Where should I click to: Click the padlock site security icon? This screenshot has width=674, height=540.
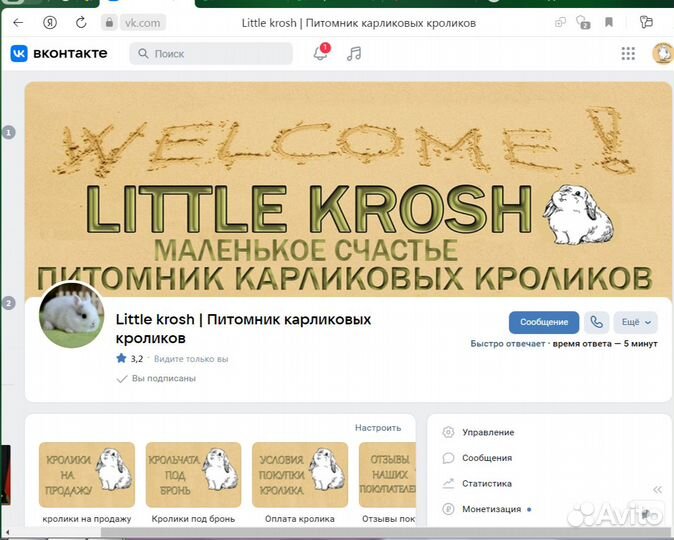(109, 23)
